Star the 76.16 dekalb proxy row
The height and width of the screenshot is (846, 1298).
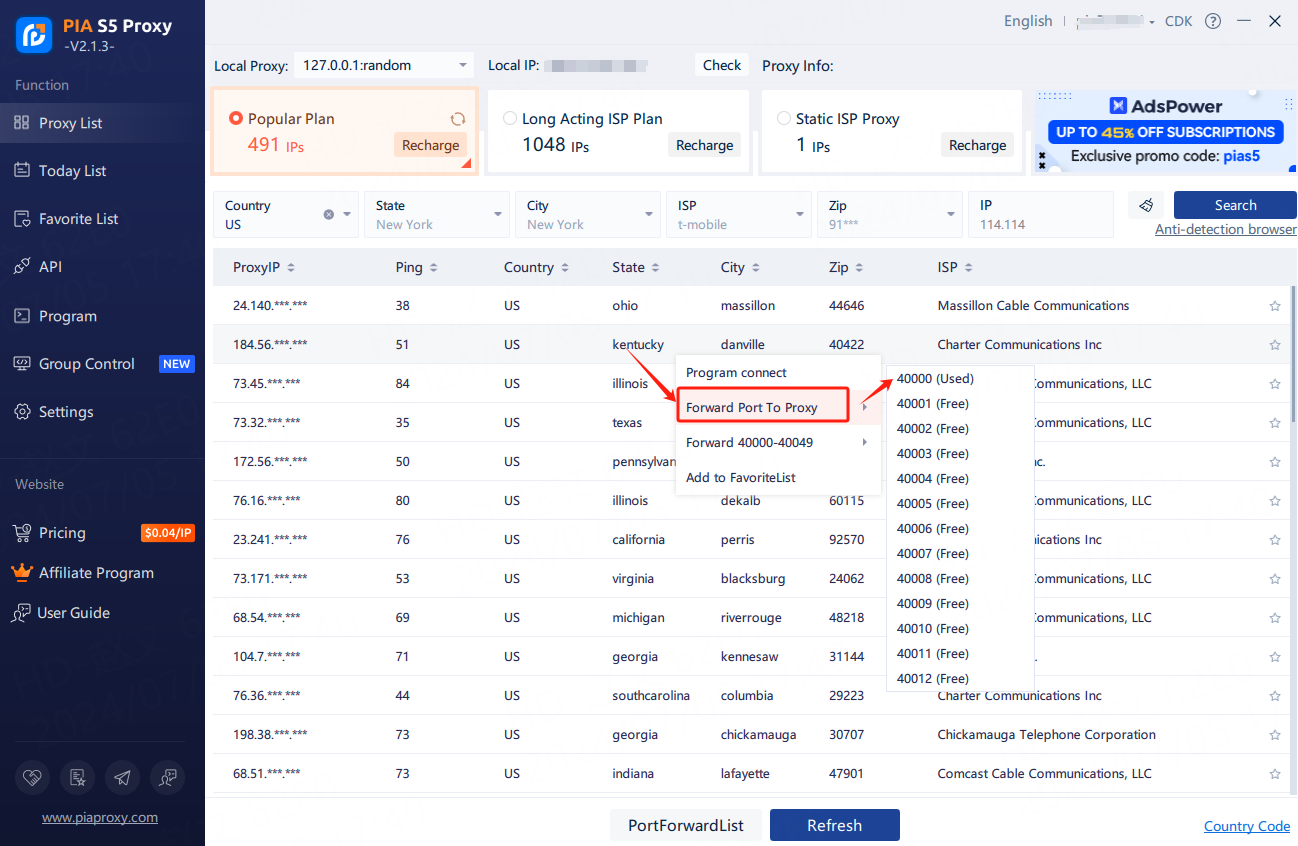[1275, 501]
